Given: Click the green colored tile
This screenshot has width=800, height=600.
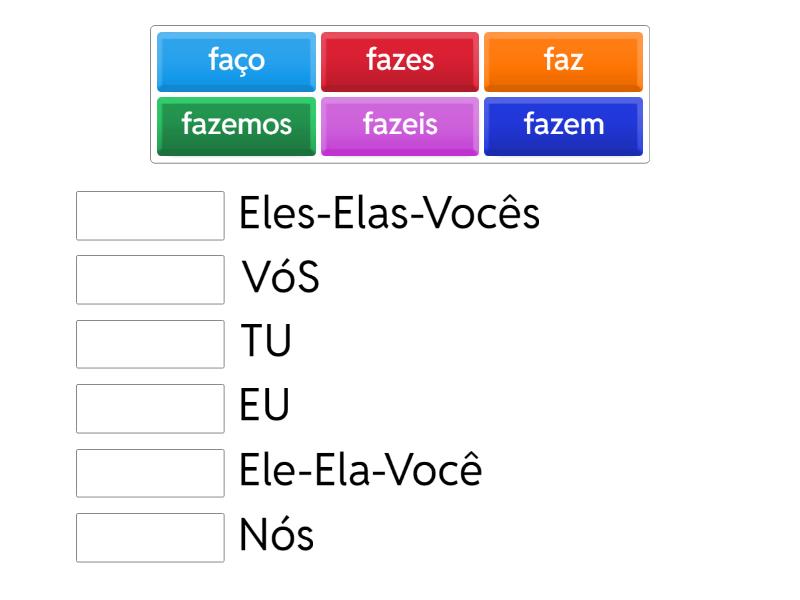Looking at the screenshot, I should point(236,125).
